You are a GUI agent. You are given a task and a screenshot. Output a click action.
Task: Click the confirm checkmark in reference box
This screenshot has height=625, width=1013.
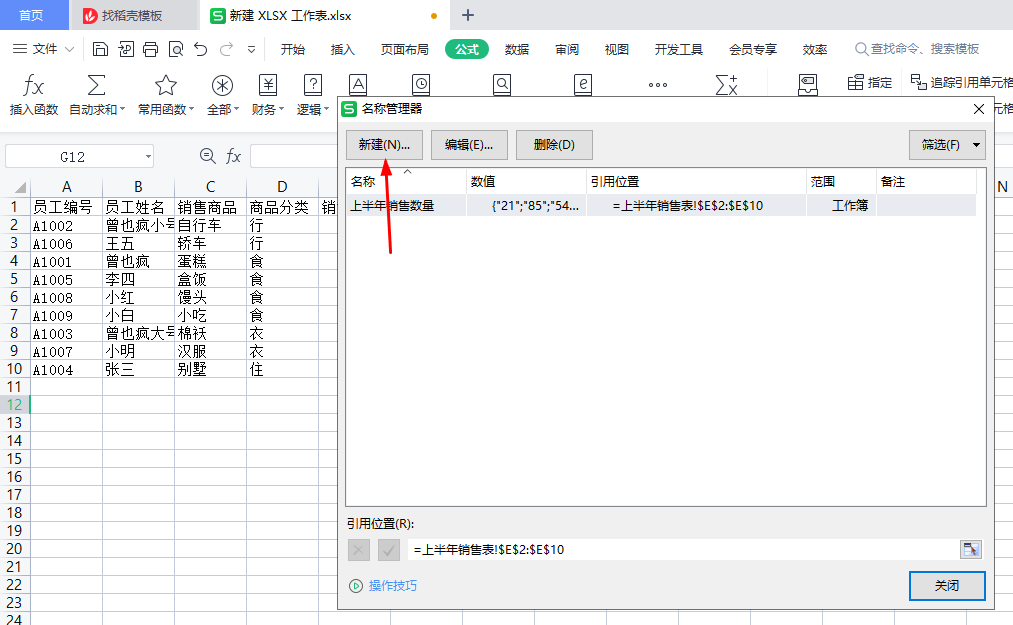pyautogui.click(x=388, y=550)
